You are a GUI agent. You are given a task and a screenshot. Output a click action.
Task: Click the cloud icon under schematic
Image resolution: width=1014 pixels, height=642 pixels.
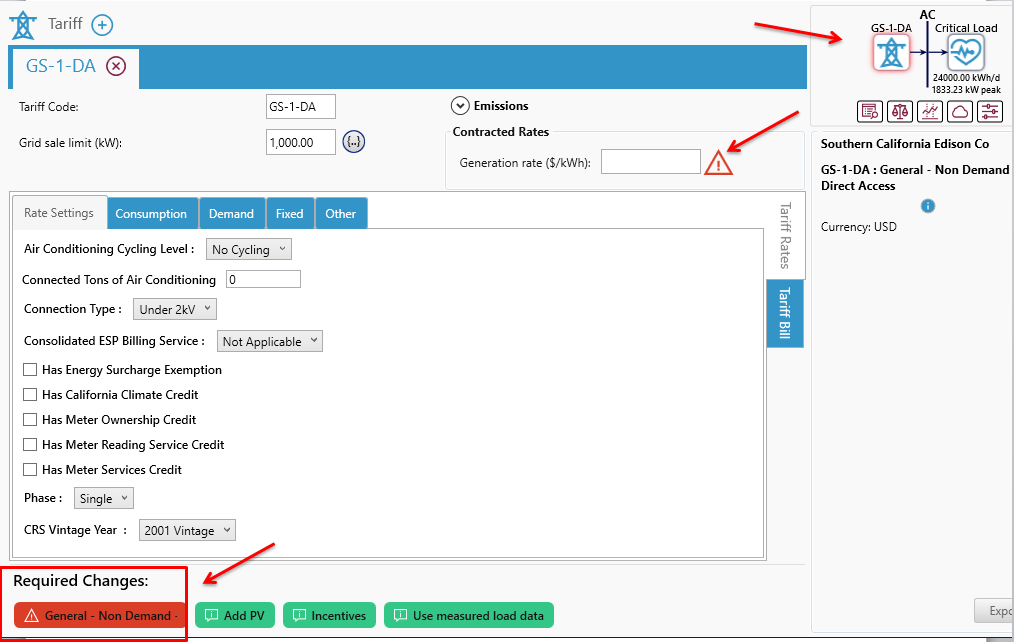pos(960,111)
